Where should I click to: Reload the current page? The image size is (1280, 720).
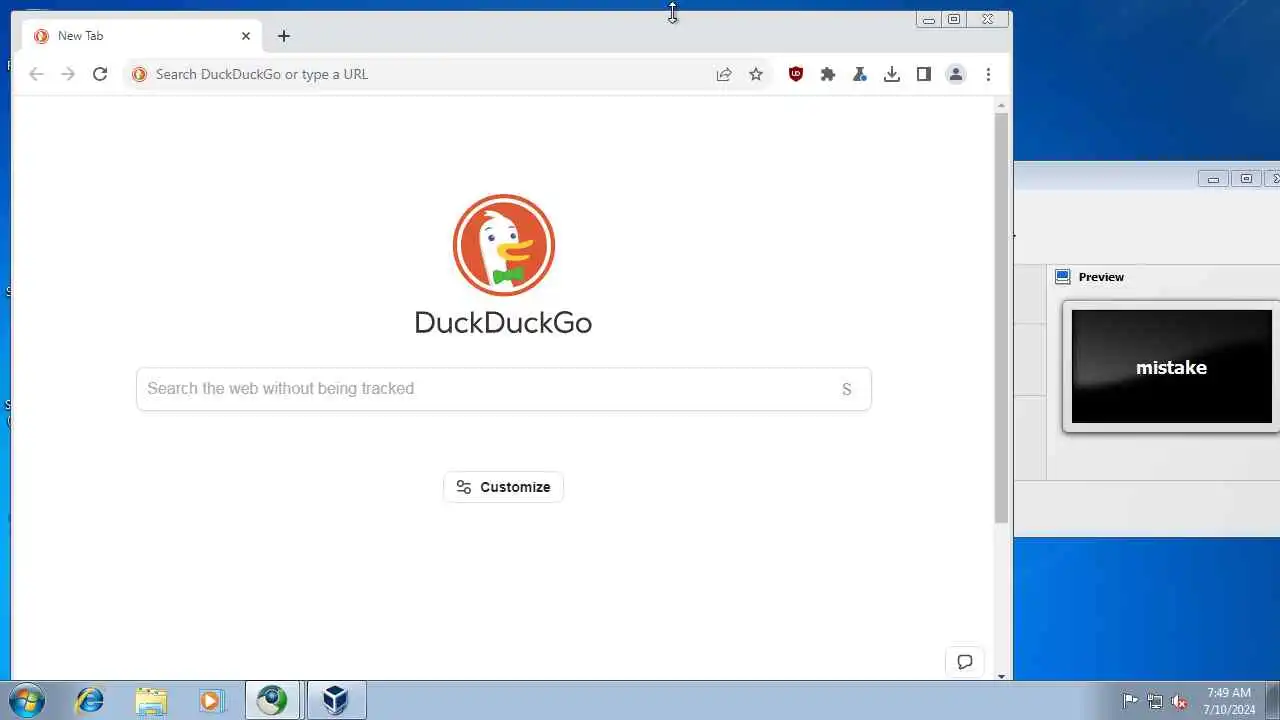[x=100, y=74]
